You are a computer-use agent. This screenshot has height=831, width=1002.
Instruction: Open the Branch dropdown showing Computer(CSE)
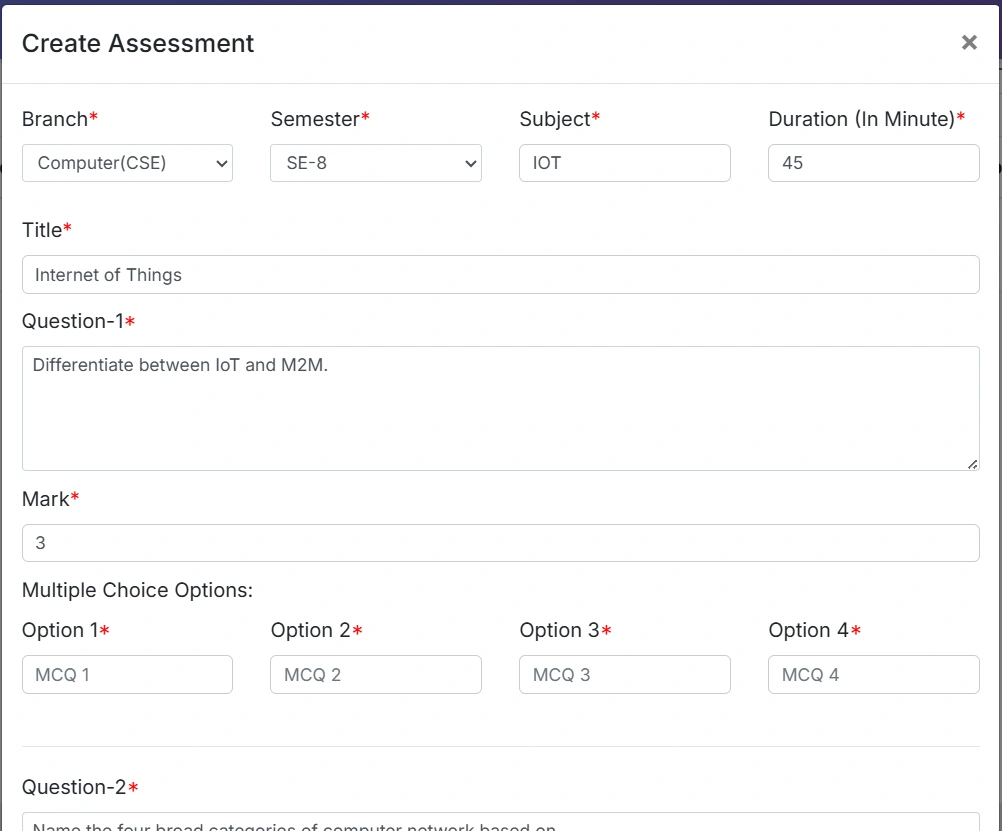pos(127,163)
